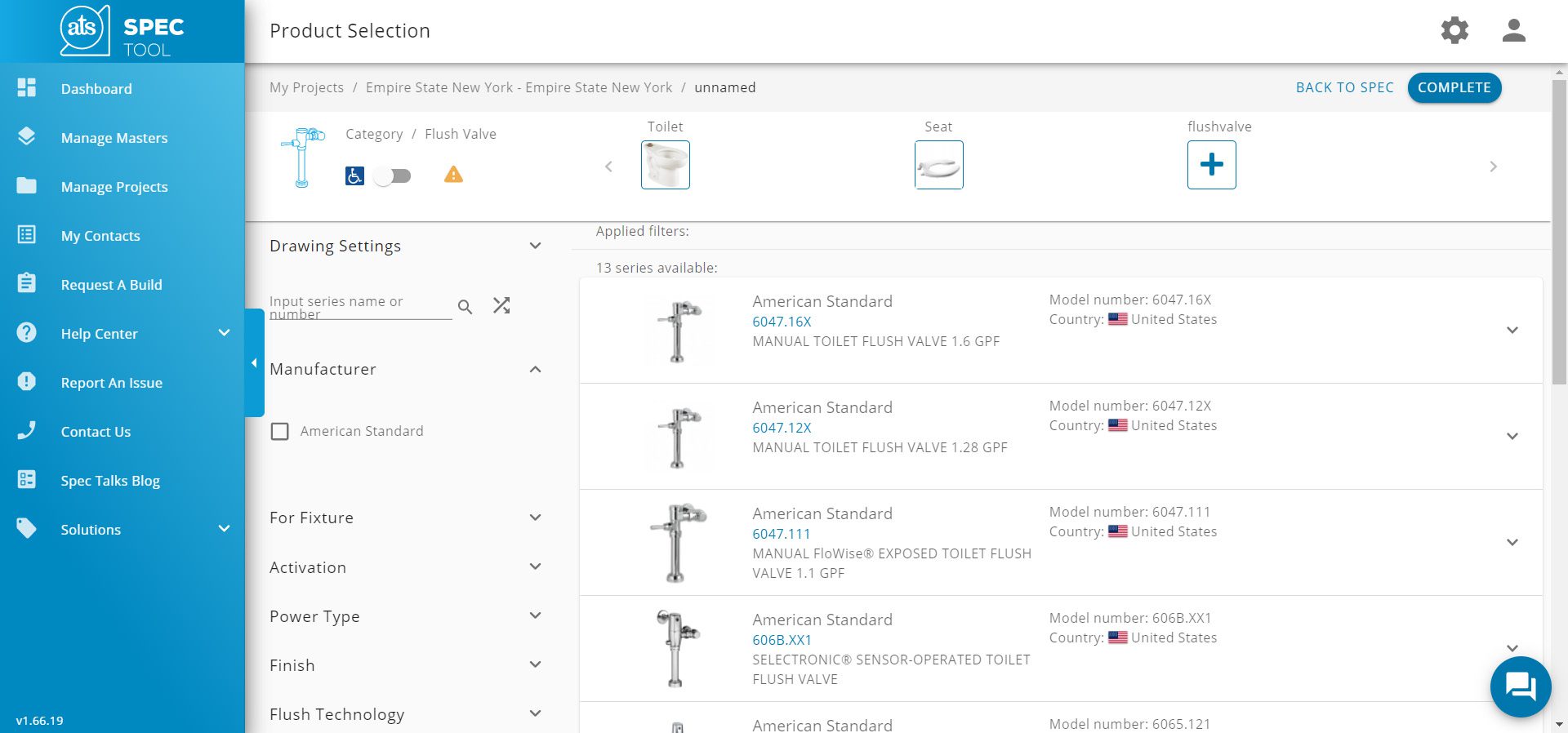Click the shuffle reset filters icon

pyautogui.click(x=501, y=305)
